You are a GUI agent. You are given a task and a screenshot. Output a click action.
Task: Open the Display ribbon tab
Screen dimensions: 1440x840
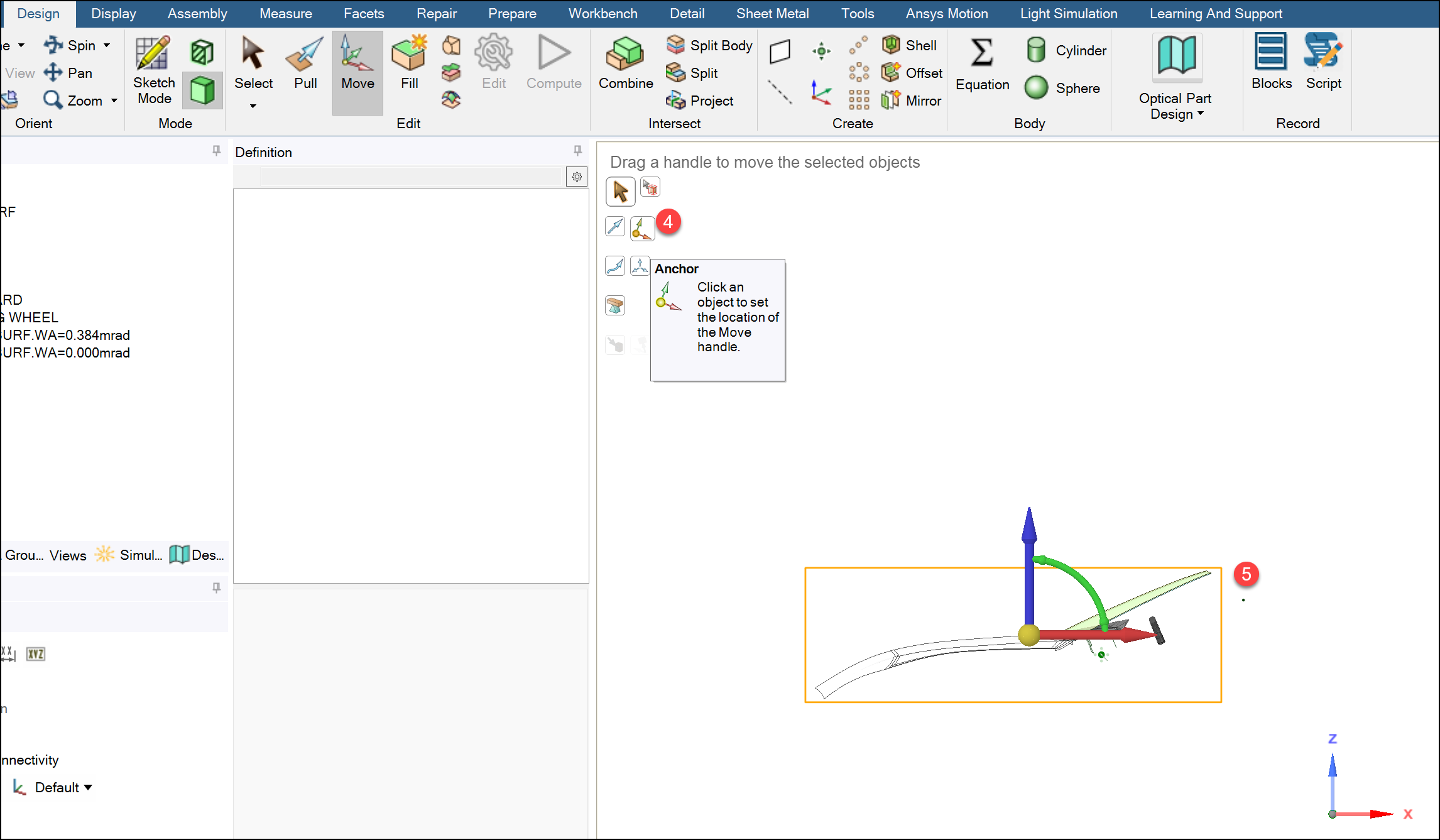click(x=114, y=13)
